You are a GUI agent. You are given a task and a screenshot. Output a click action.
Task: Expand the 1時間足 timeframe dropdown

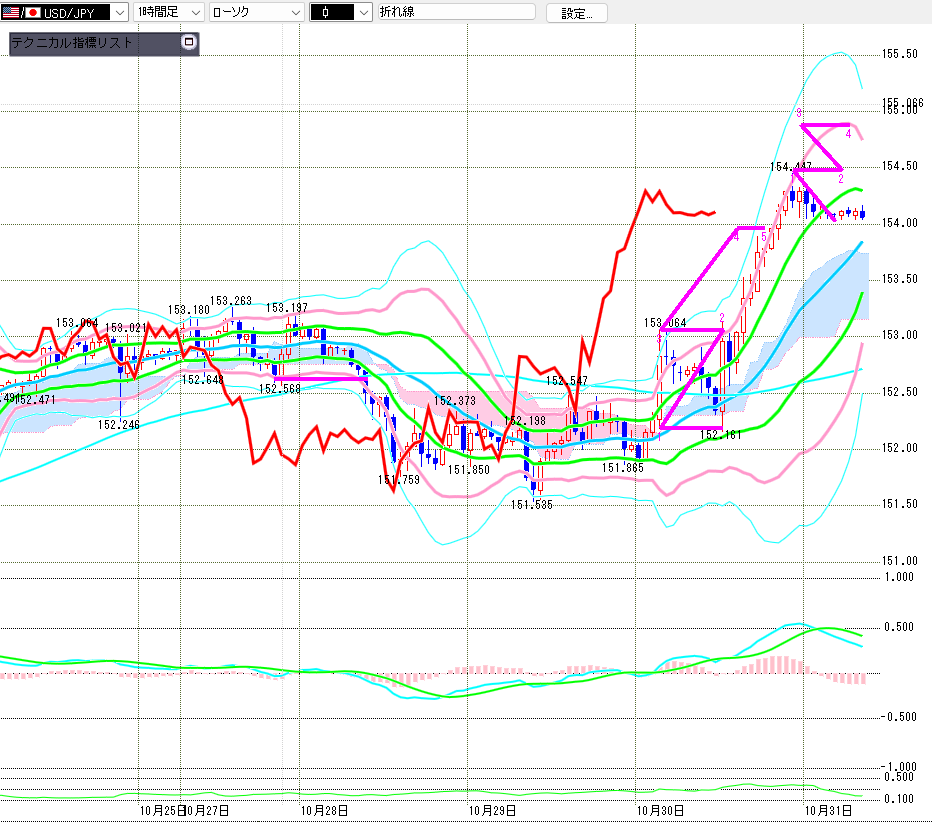tap(194, 13)
